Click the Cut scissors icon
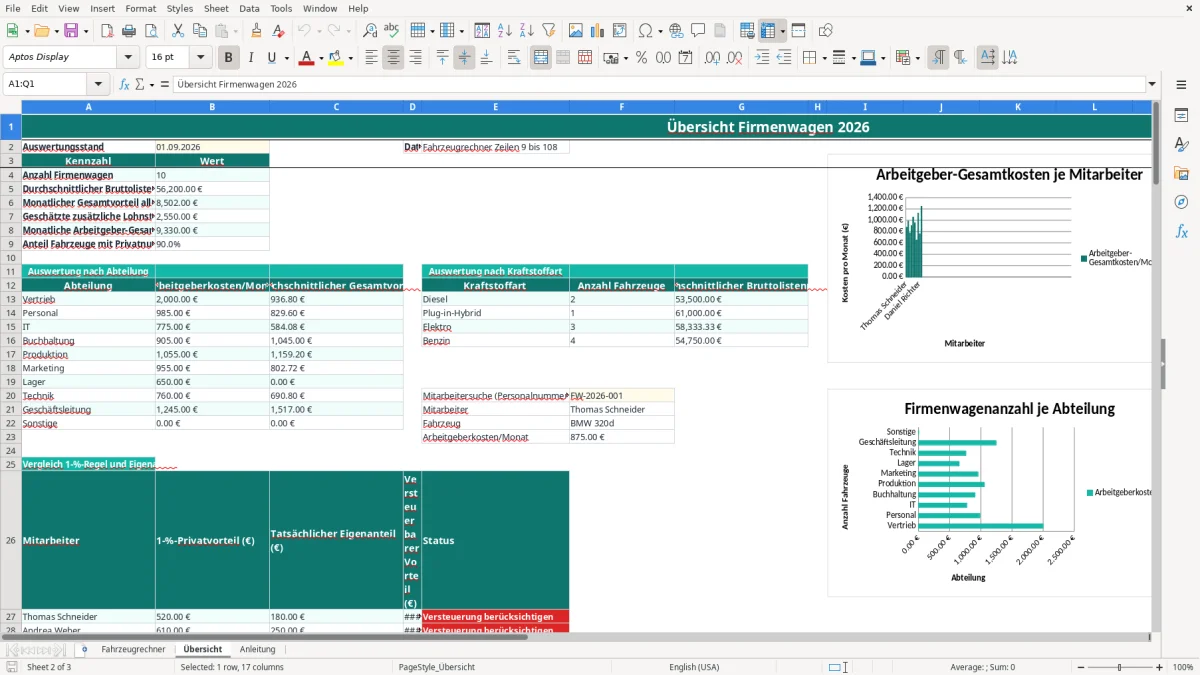 pos(178,31)
